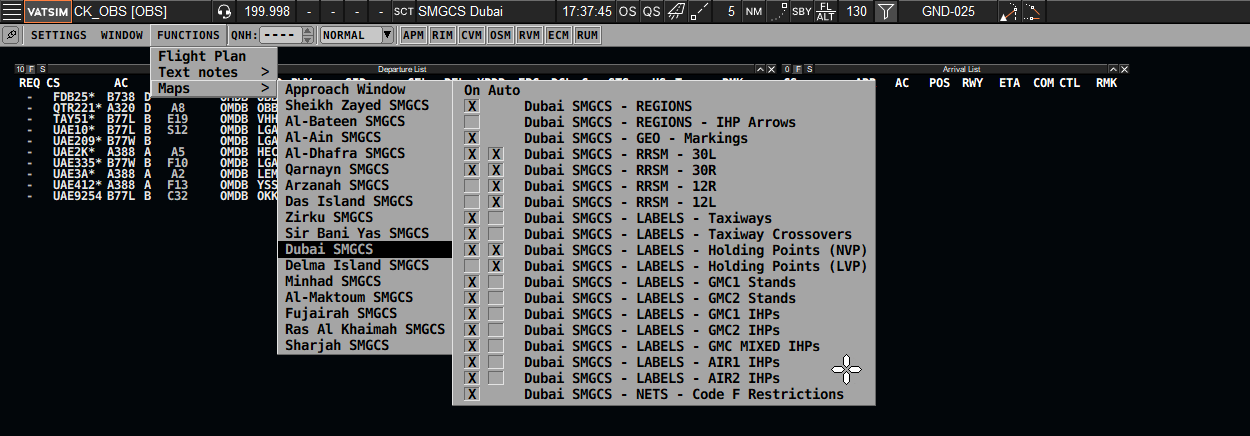1250x436 pixels.
Task: Toggle the OSM toolbar button
Action: pyautogui.click(x=500, y=35)
